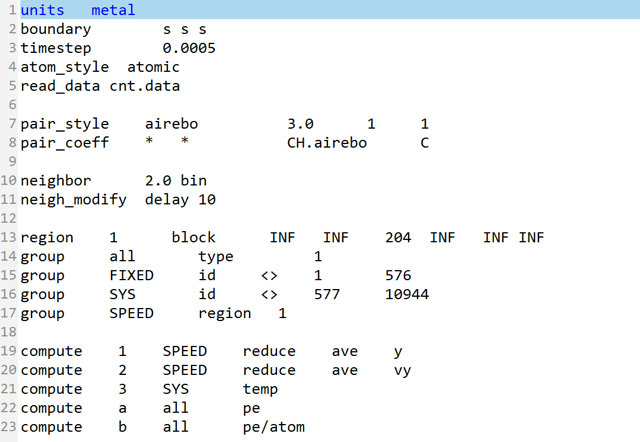Screen dimensions: 640x442
Task: Click the 'metal' units value on line 1
Action: pyautogui.click(x=112, y=10)
